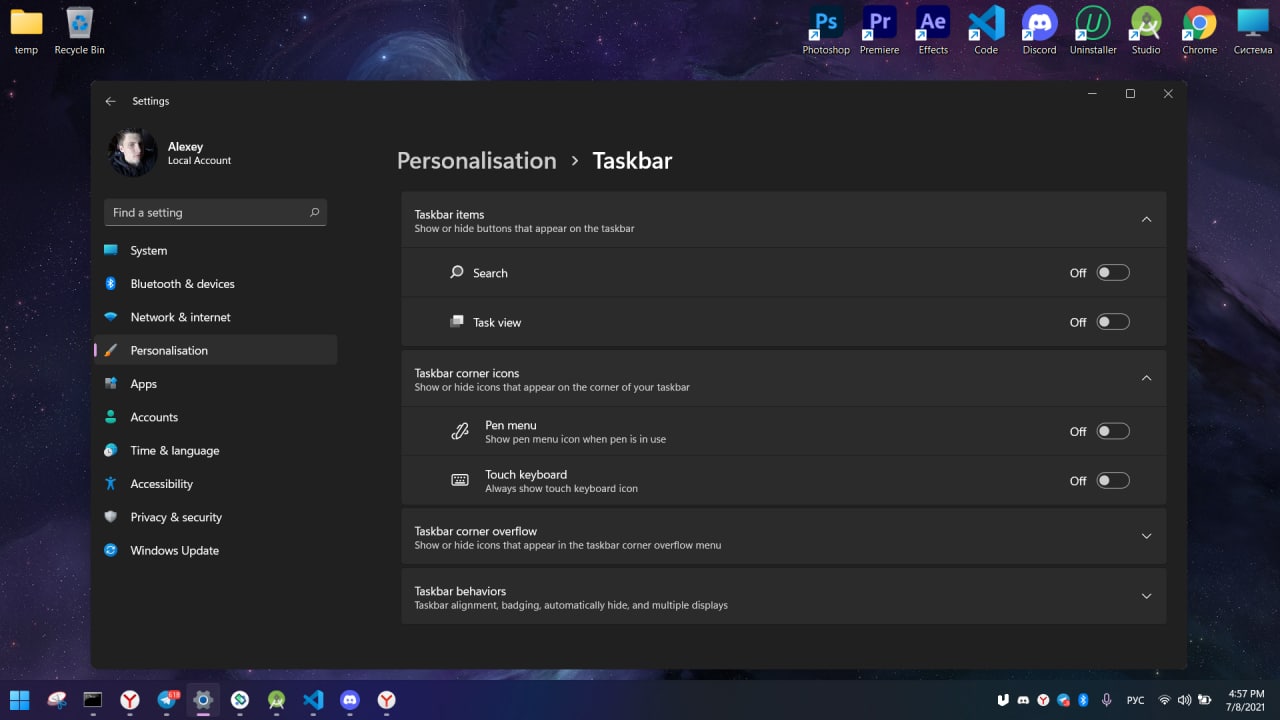Open the Discord icon in the taskbar
Viewport: 1280px width, 720px height.
point(350,700)
